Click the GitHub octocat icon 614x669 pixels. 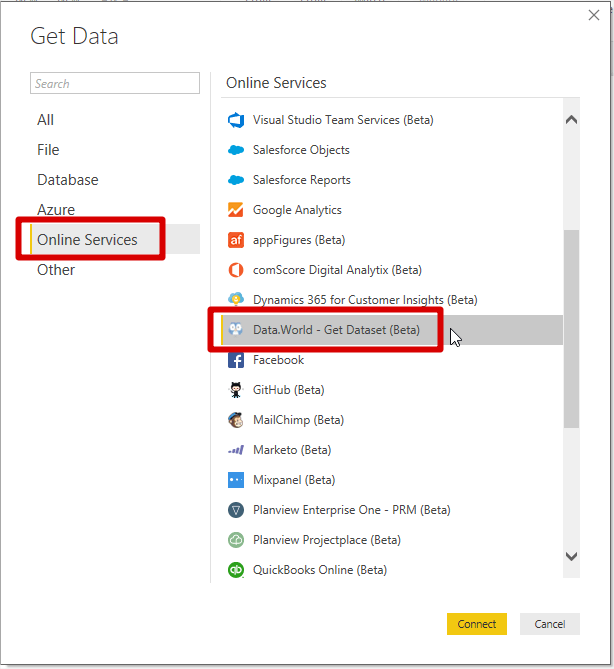pos(236,390)
